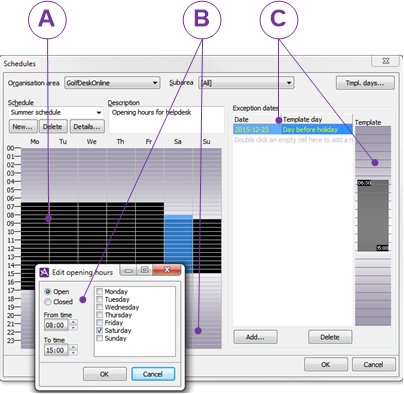Minimize the Edit opening hours dialog
This screenshot has width=404, height=394.
128,270
